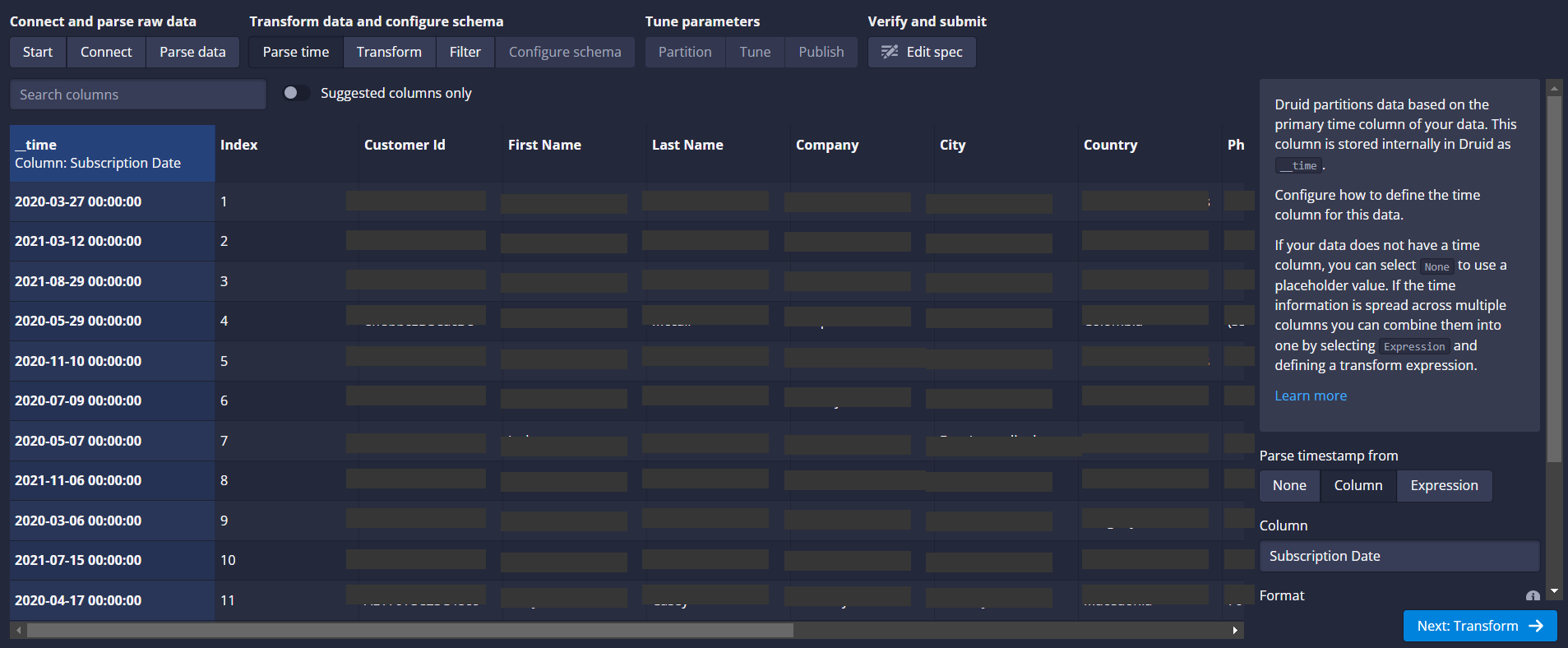The height and width of the screenshot is (648, 1568).
Task: Focus the Search columns field
Action: click(138, 95)
